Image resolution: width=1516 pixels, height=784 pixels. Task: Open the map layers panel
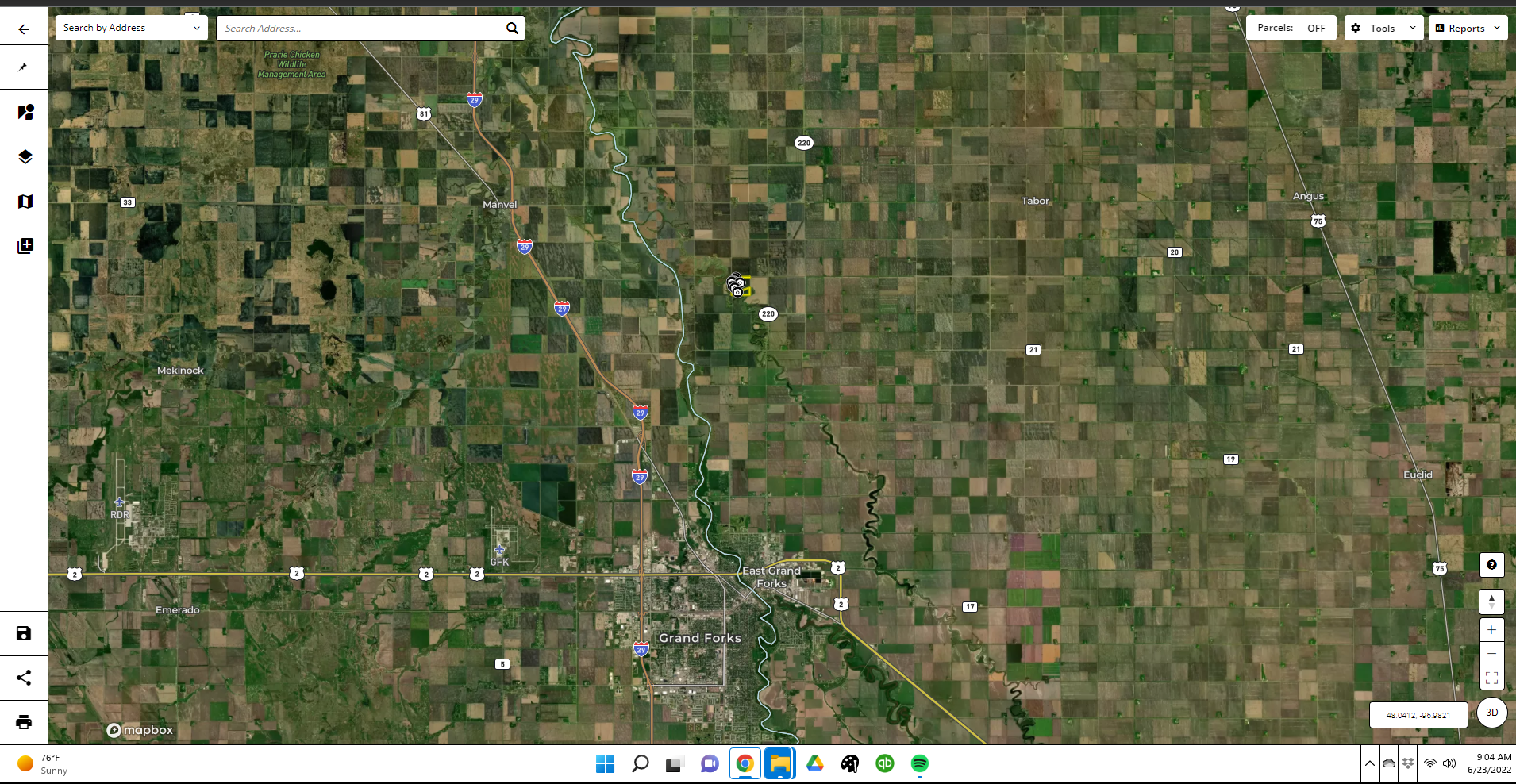pyautogui.click(x=25, y=157)
